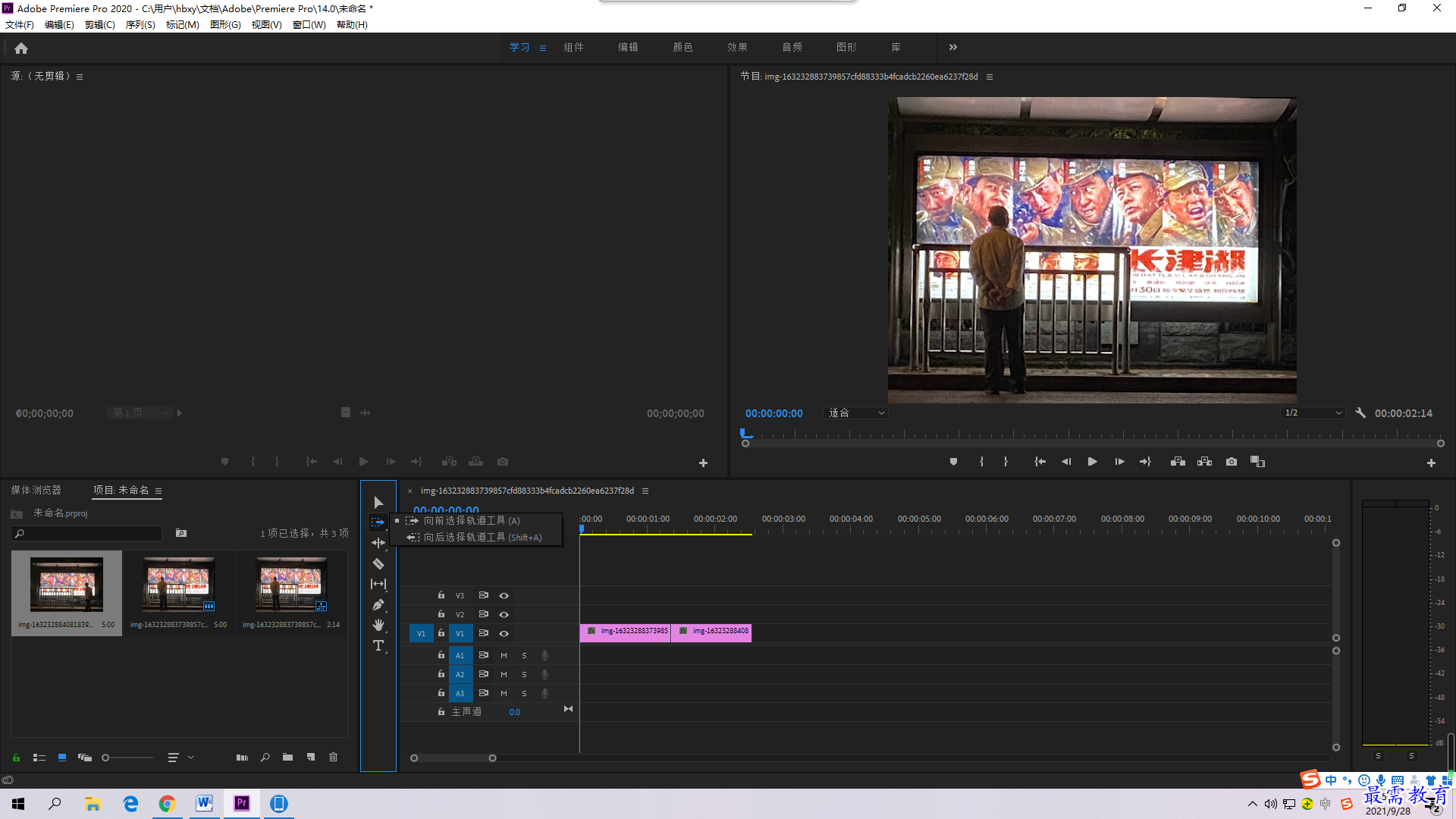The image size is (1456, 819).
Task: Toggle V1 track output eye
Action: pyautogui.click(x=504, y=633)
